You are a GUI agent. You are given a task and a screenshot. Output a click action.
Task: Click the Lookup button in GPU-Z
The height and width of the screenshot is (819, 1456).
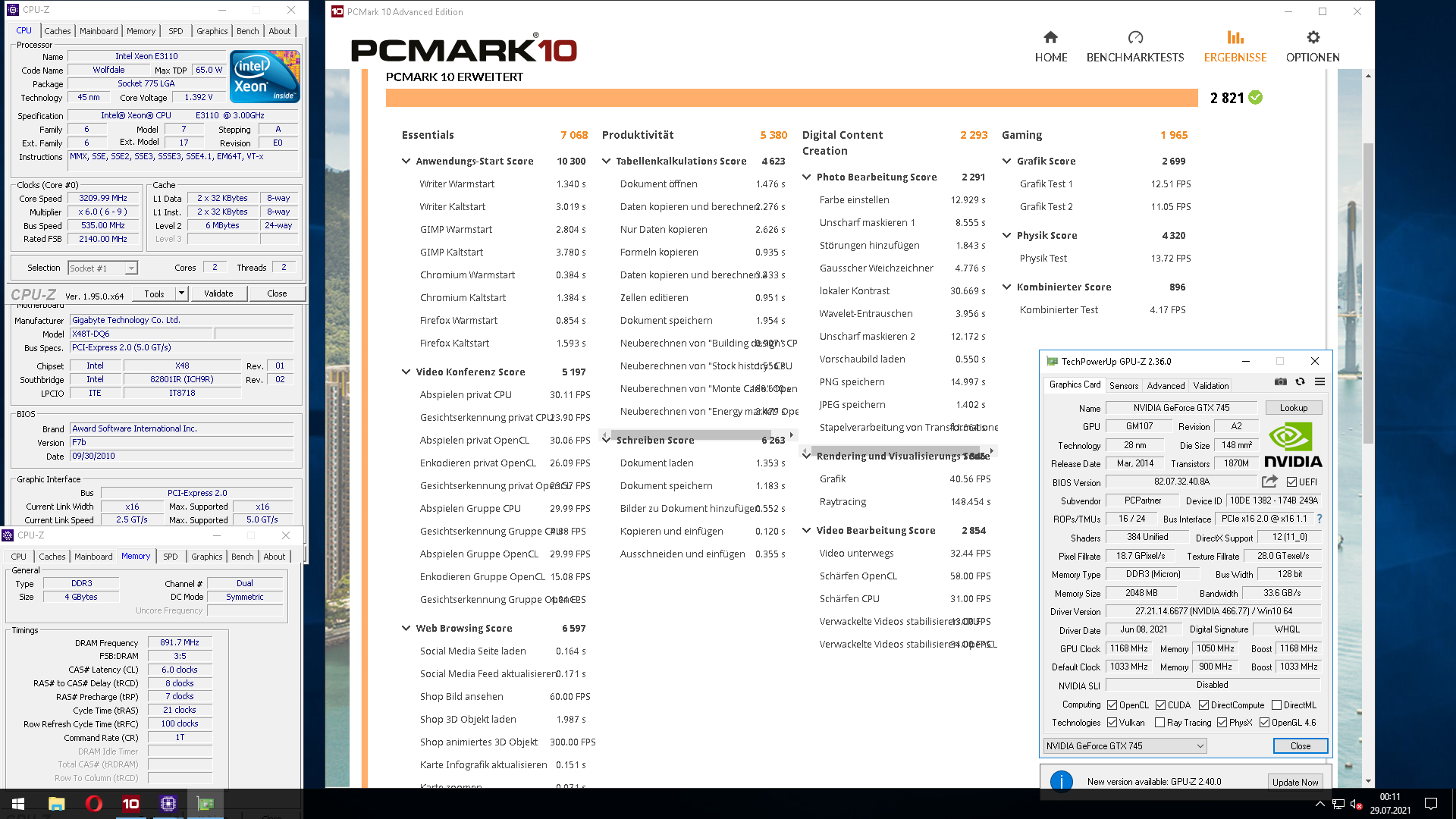[1293, 408]
